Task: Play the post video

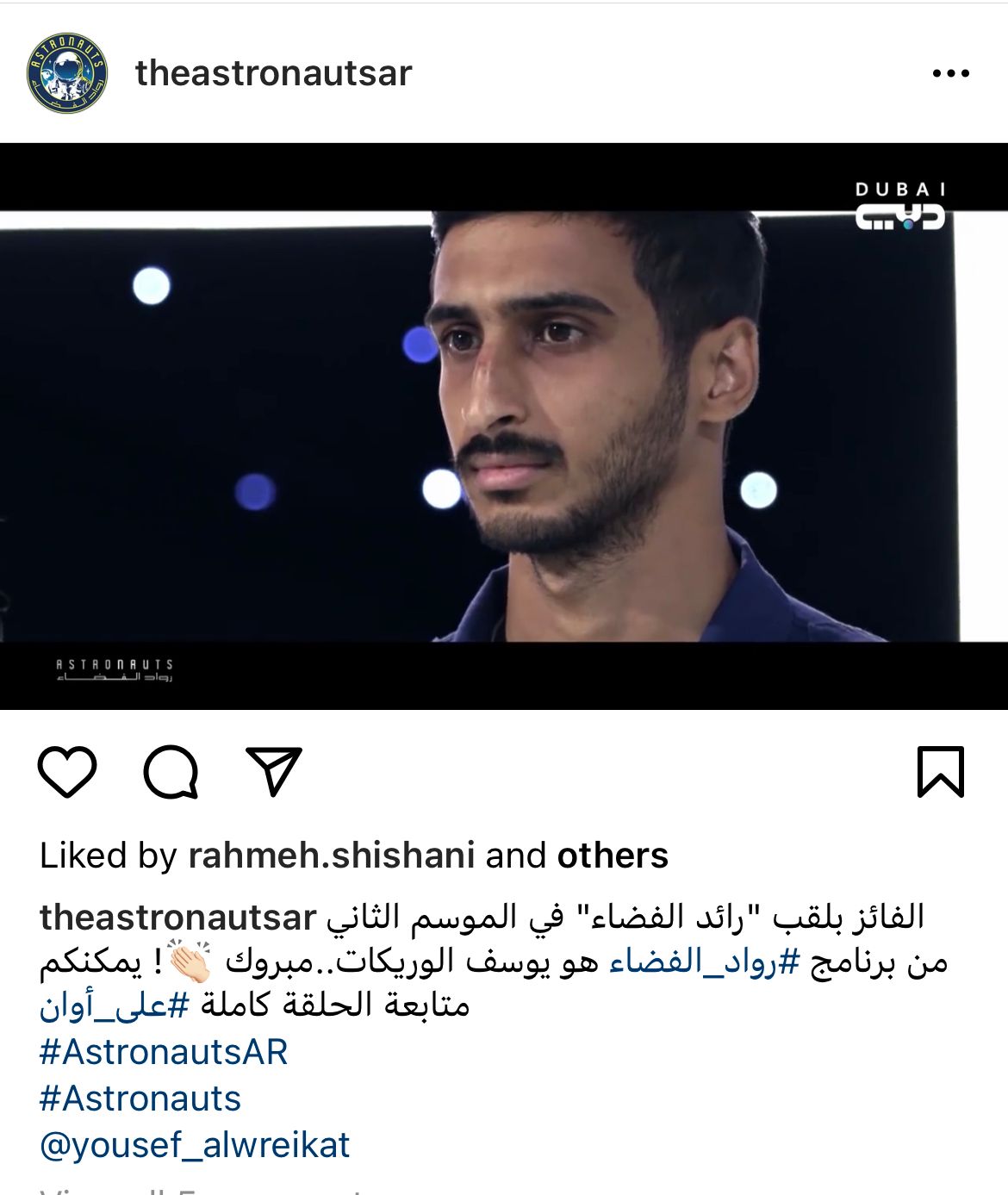Action: point(504,426)
